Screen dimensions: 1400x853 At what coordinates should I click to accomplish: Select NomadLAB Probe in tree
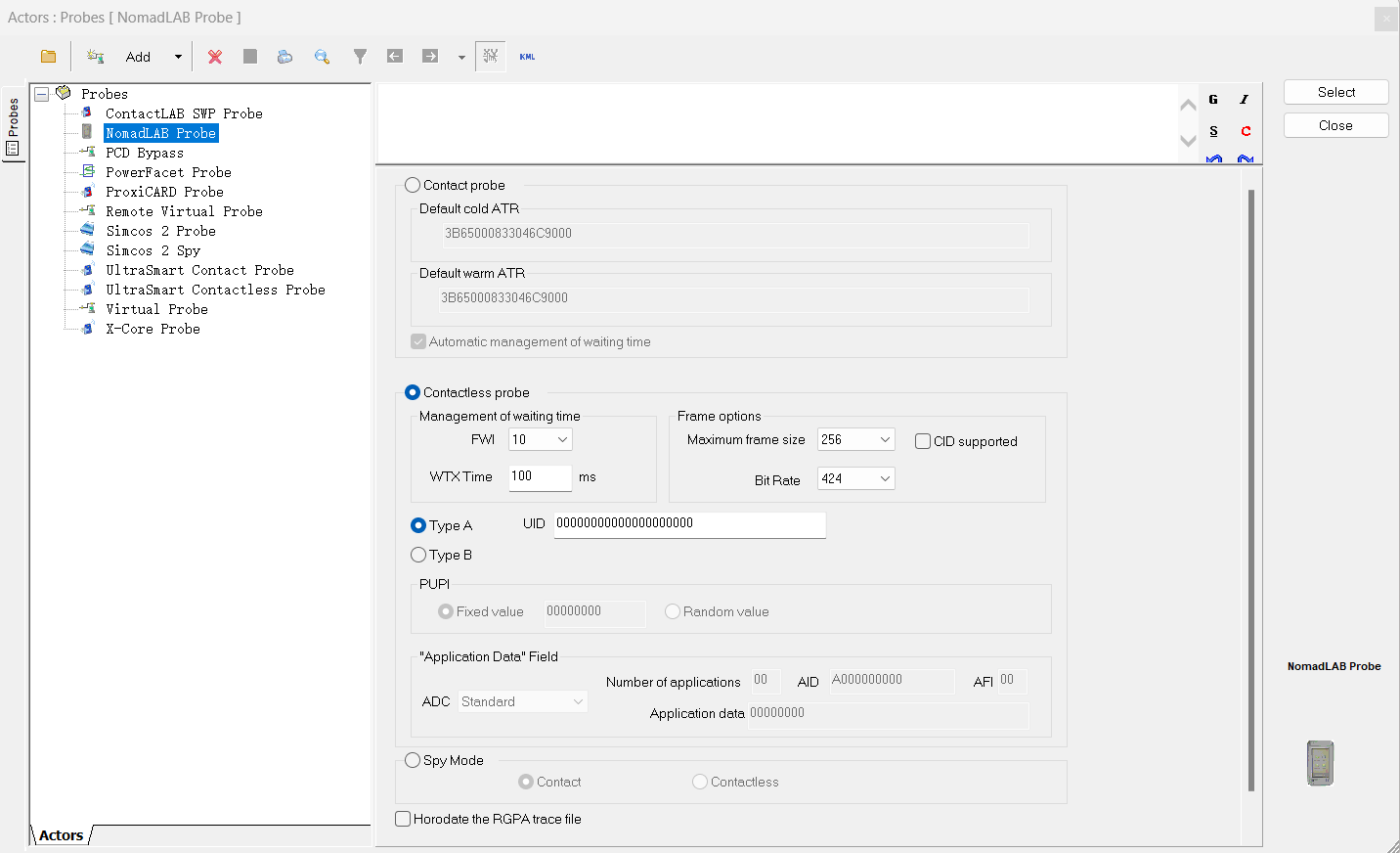point(161,133)
